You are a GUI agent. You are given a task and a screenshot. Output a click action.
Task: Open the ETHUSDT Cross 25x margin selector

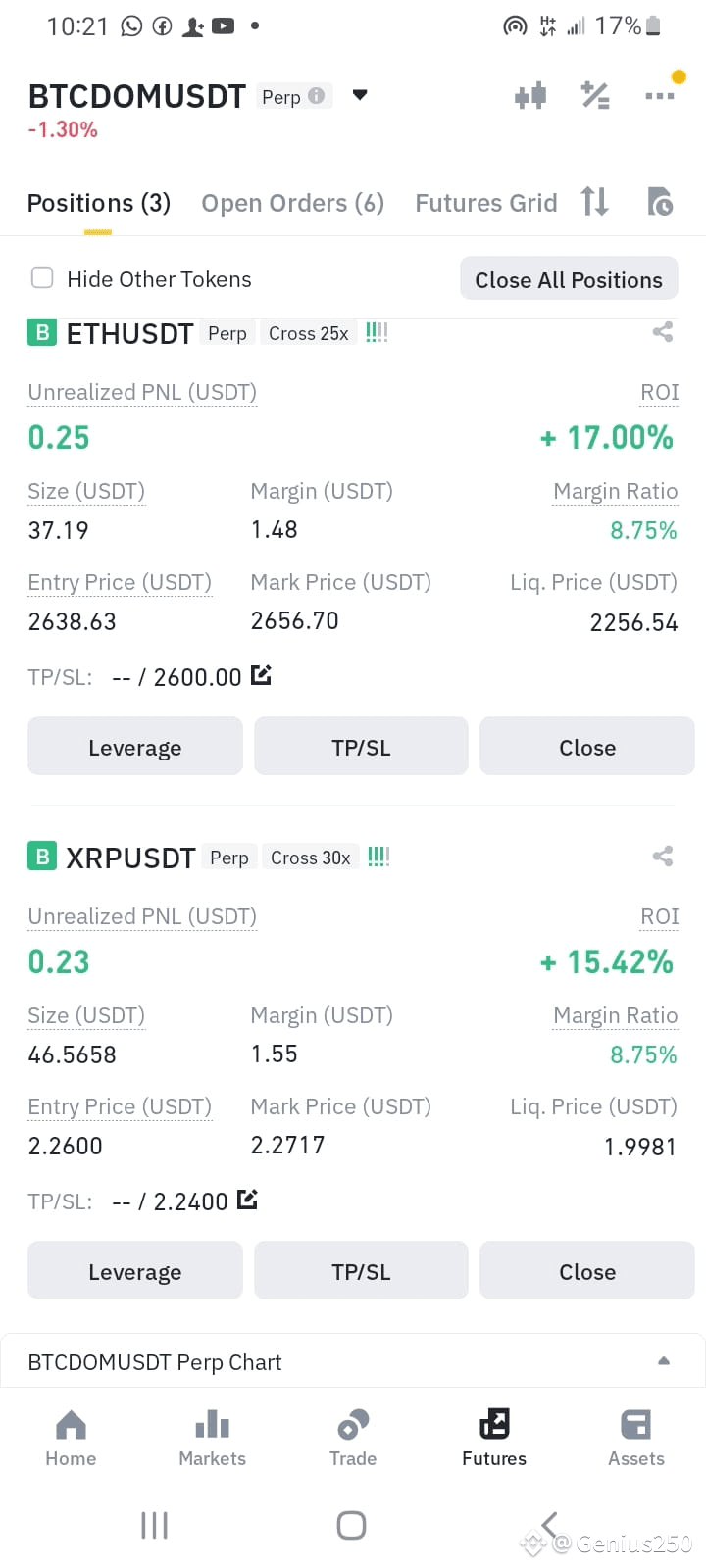click(309, 333)
